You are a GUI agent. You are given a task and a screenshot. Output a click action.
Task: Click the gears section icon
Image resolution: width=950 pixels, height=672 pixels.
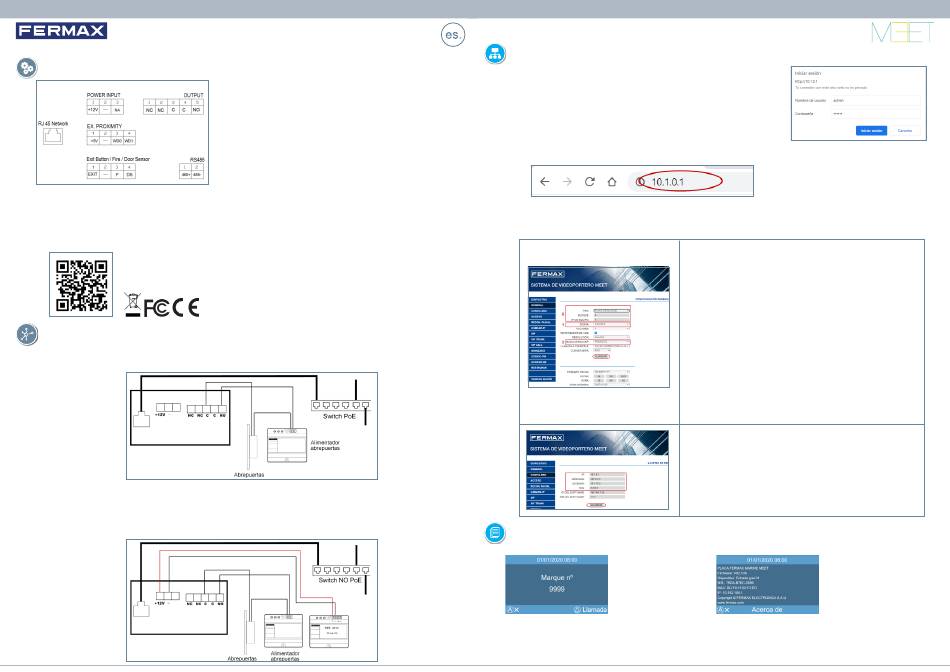tap(27, 68)
